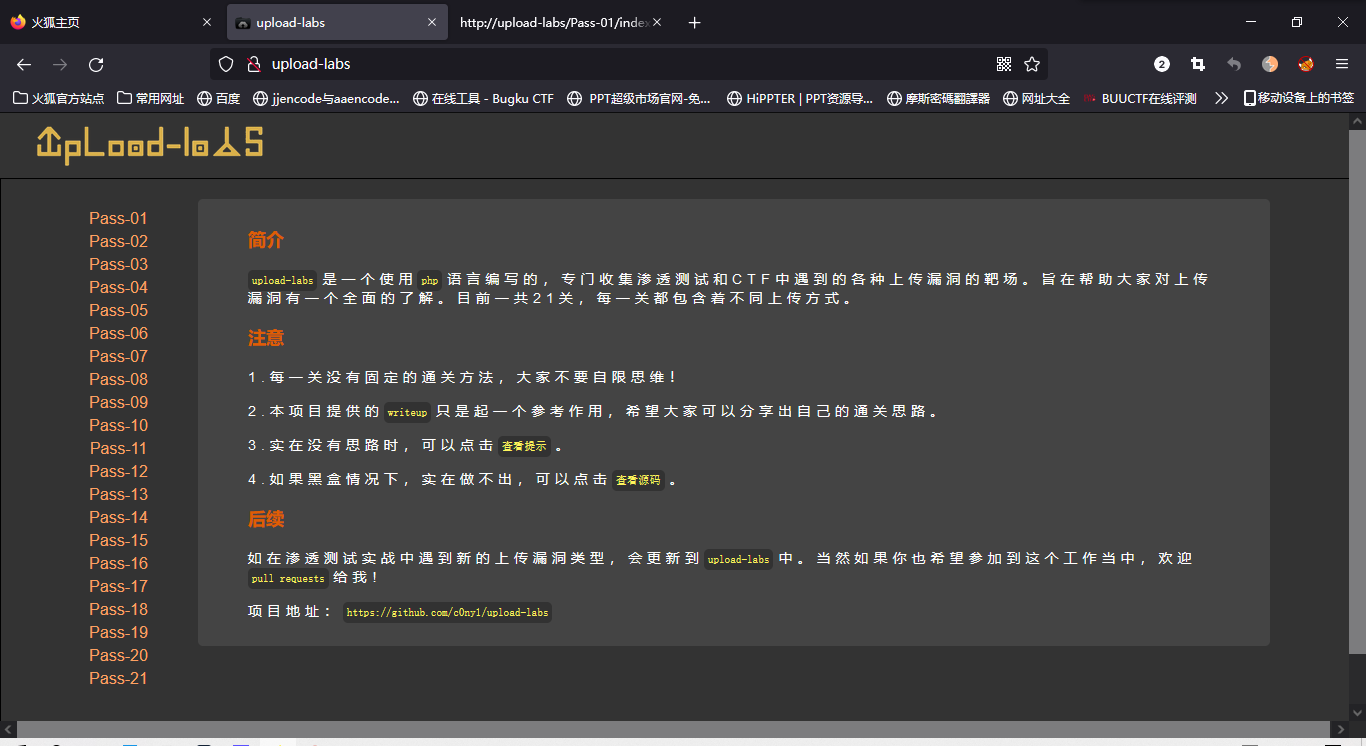
Task: Open Pass-07 in the sidebar
Action: point(118,356)
